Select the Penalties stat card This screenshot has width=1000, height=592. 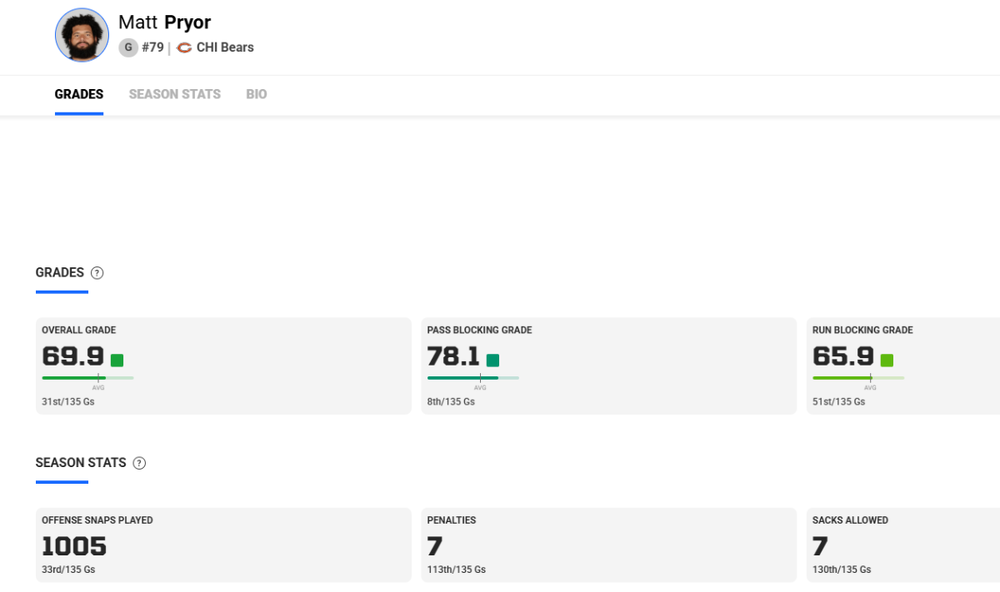coord(608,545)
